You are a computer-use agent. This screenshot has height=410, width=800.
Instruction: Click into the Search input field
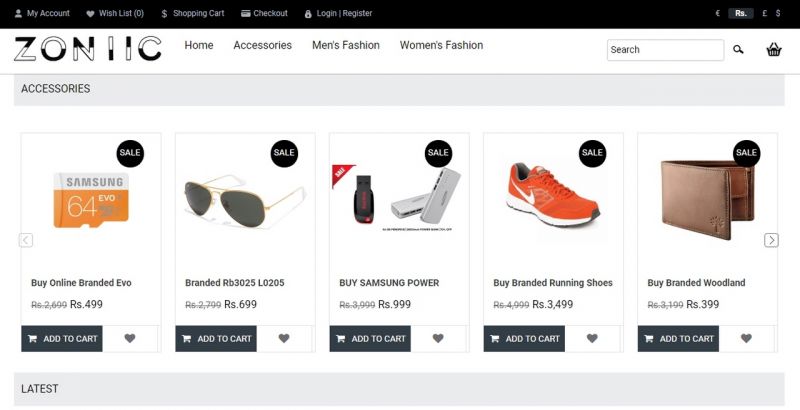(665, 49)
